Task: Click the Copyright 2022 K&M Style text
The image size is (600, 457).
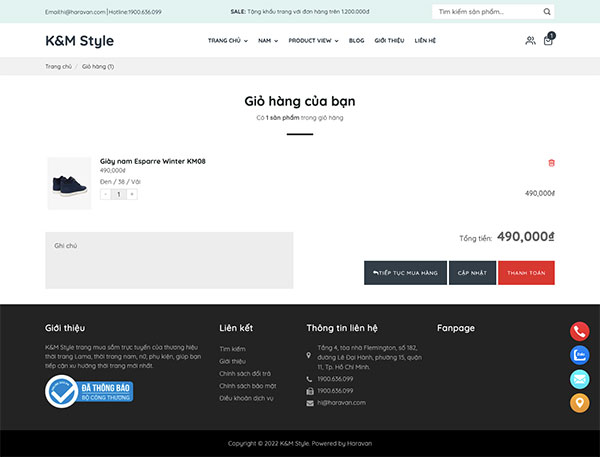Action: 300,444
